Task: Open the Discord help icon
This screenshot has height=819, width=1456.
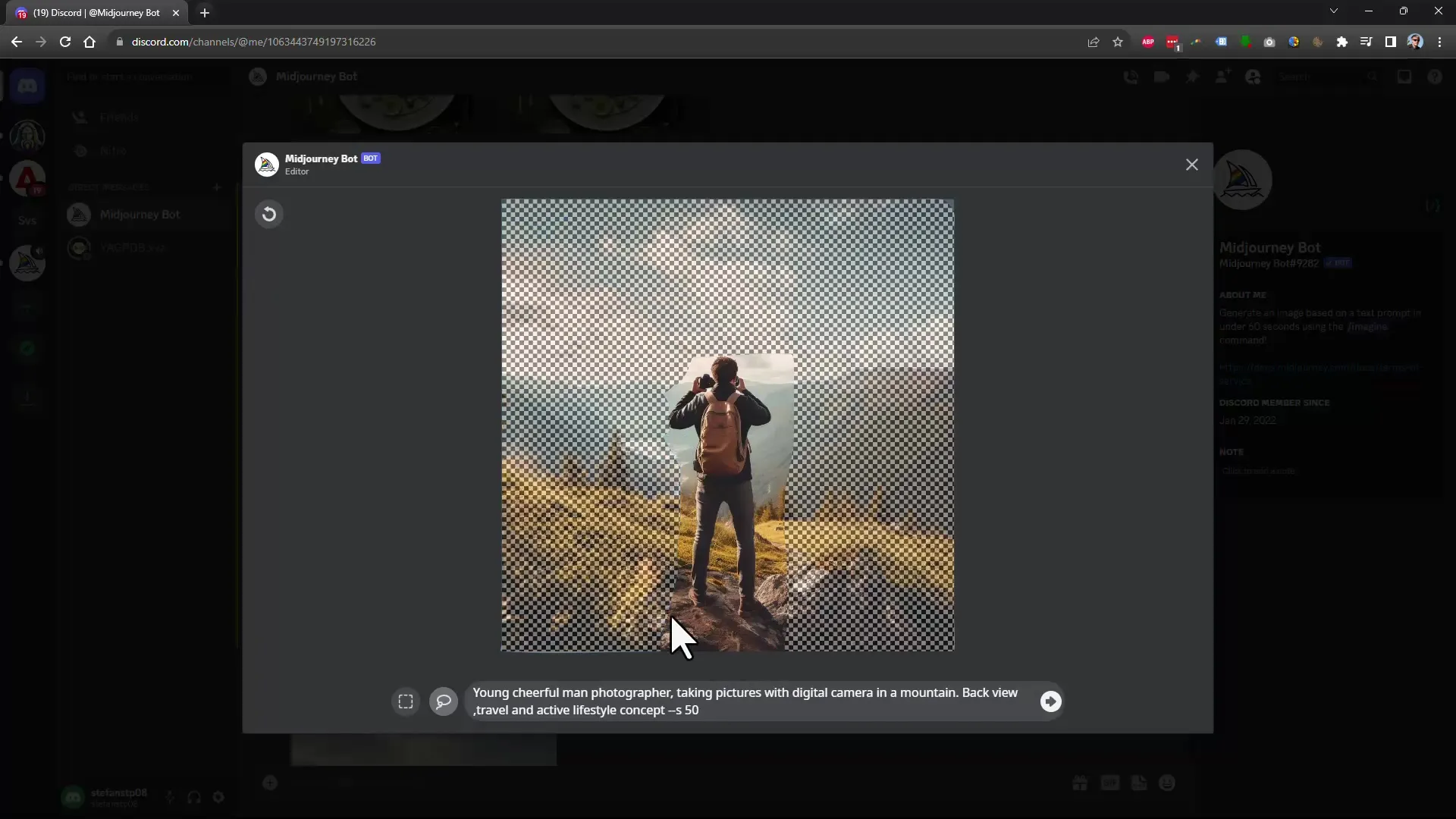Action: [x=1434, y=77]
